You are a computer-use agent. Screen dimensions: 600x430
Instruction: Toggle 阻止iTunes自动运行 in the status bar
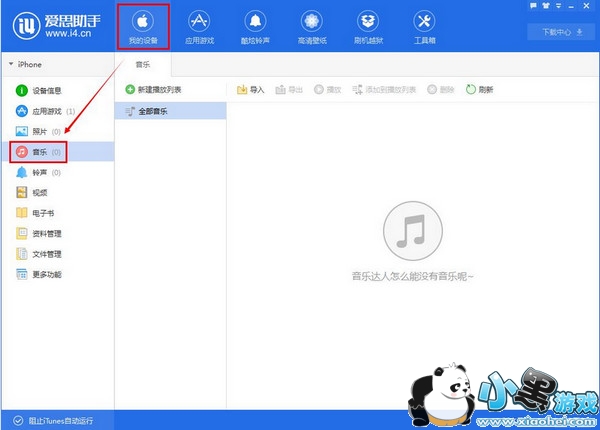[x=53, y=421]
